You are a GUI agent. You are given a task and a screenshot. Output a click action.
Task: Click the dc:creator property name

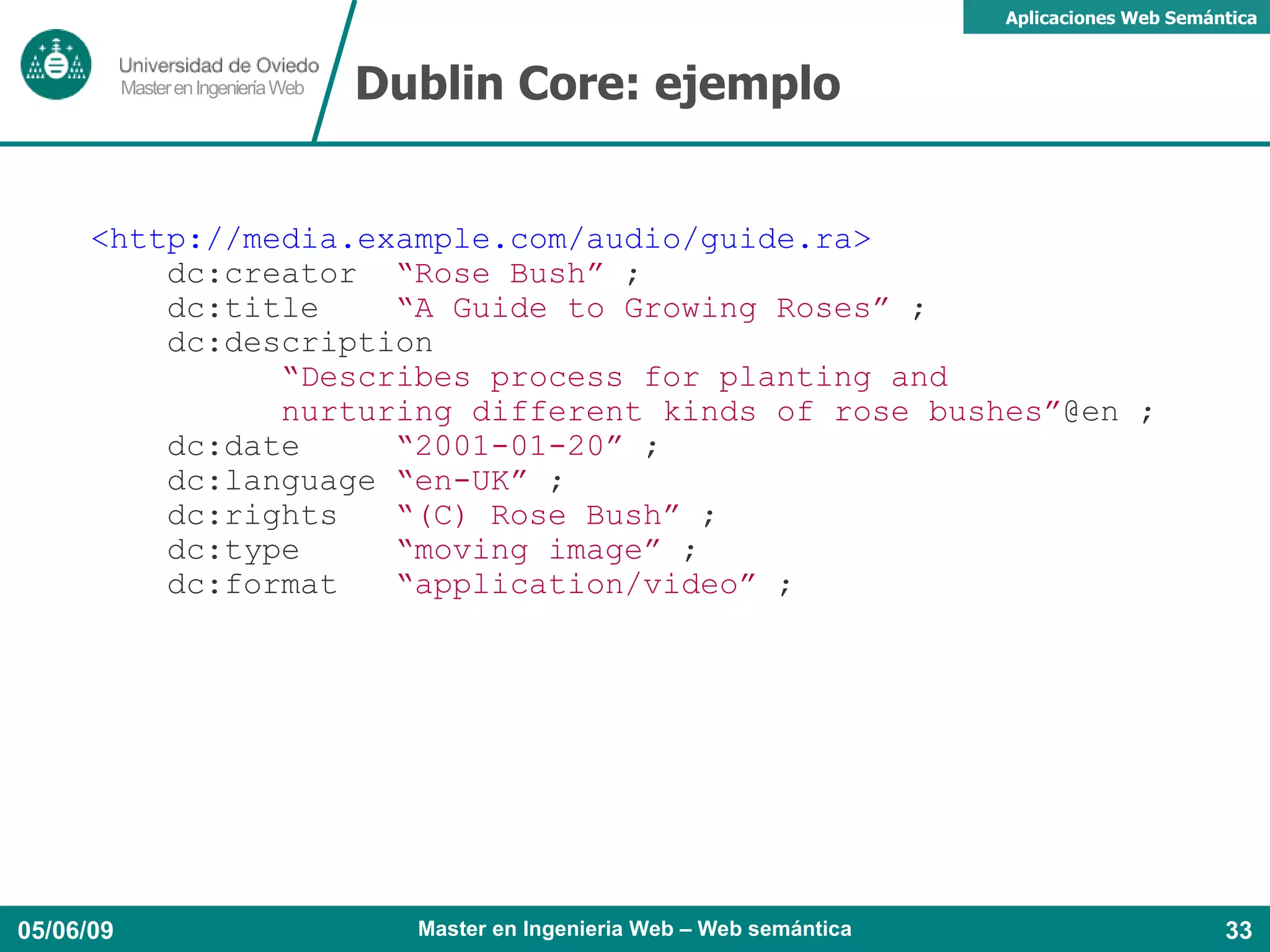point(262,275)
